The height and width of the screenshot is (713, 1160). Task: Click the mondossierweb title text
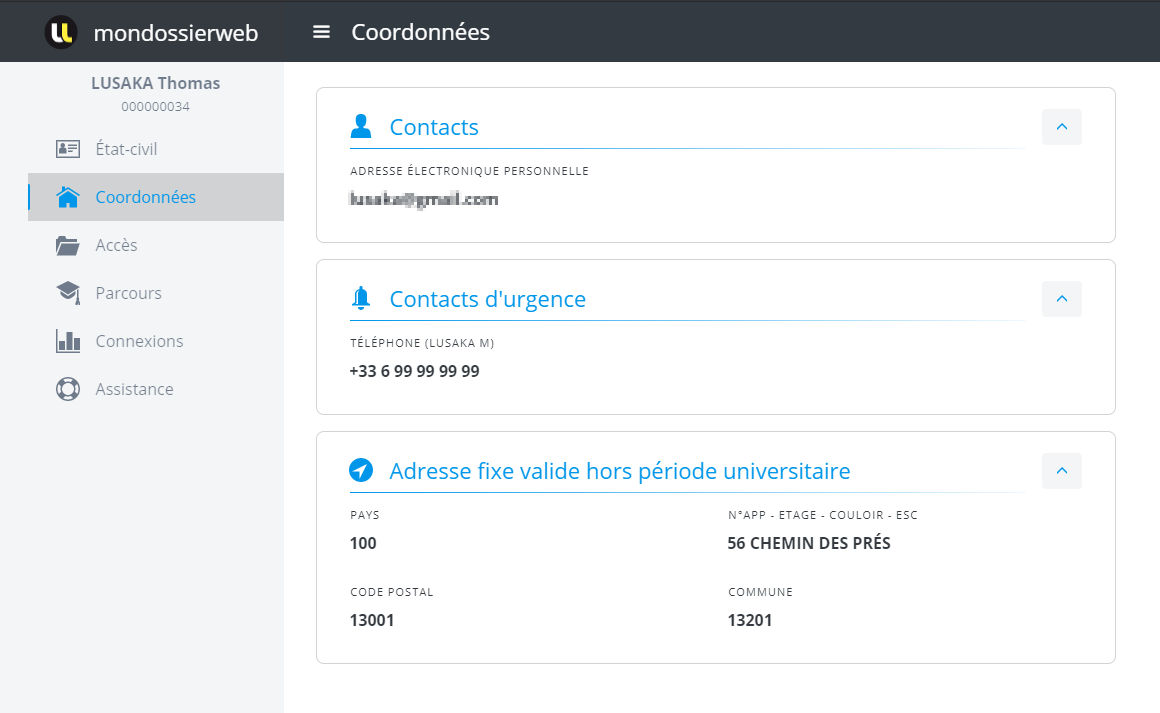tap(175, 33)
